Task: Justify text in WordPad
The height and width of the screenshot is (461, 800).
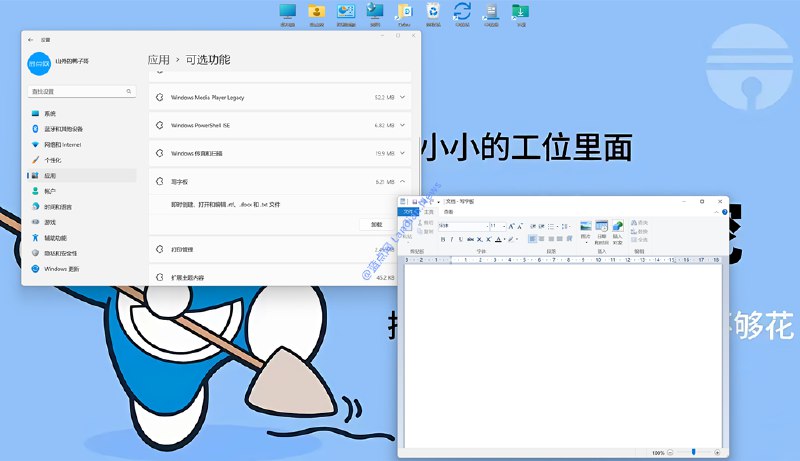Action: tap(560, 239)
